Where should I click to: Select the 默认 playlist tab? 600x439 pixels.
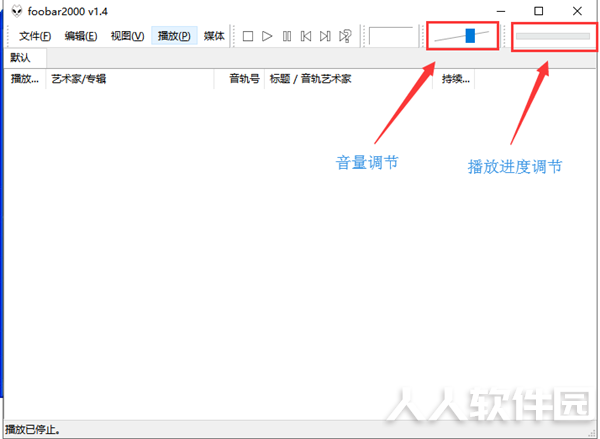[x=25, y=58]
